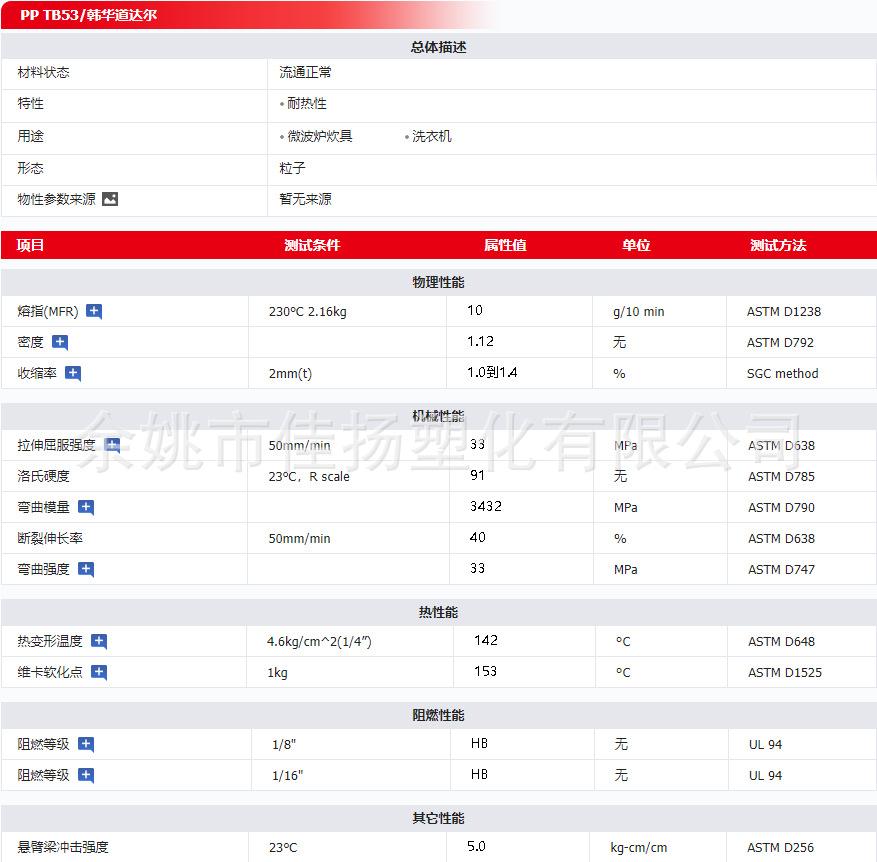Click the method ASTM D1525
Image resolution: width=877 pixels, height=862 pixels.
point(785,672)
